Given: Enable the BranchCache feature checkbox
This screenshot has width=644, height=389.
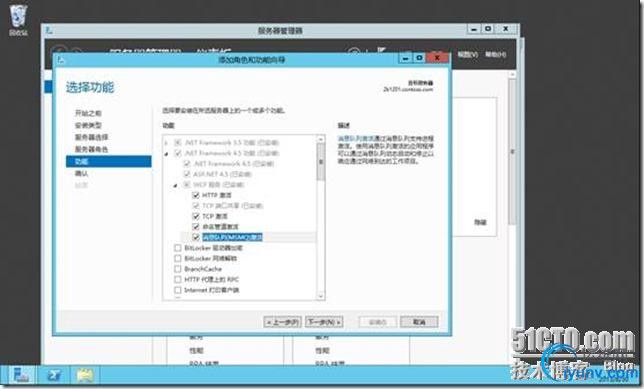Looking at the screenshot, I should [178, 269].
